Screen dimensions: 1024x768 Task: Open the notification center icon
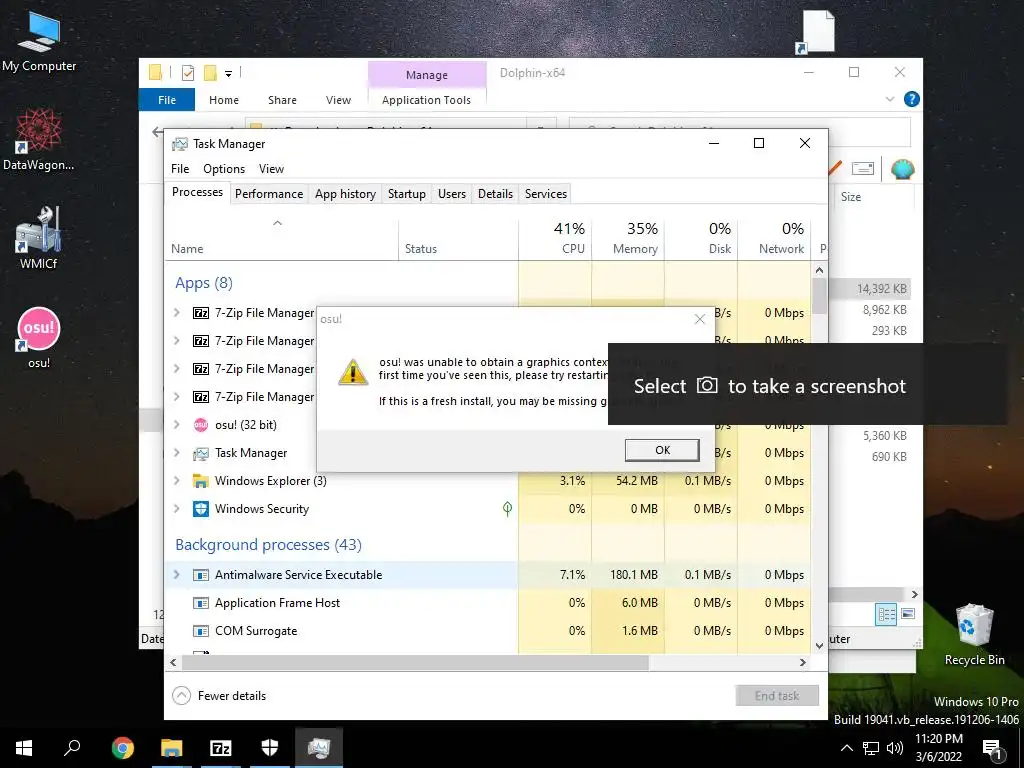[x=993, y=748]
